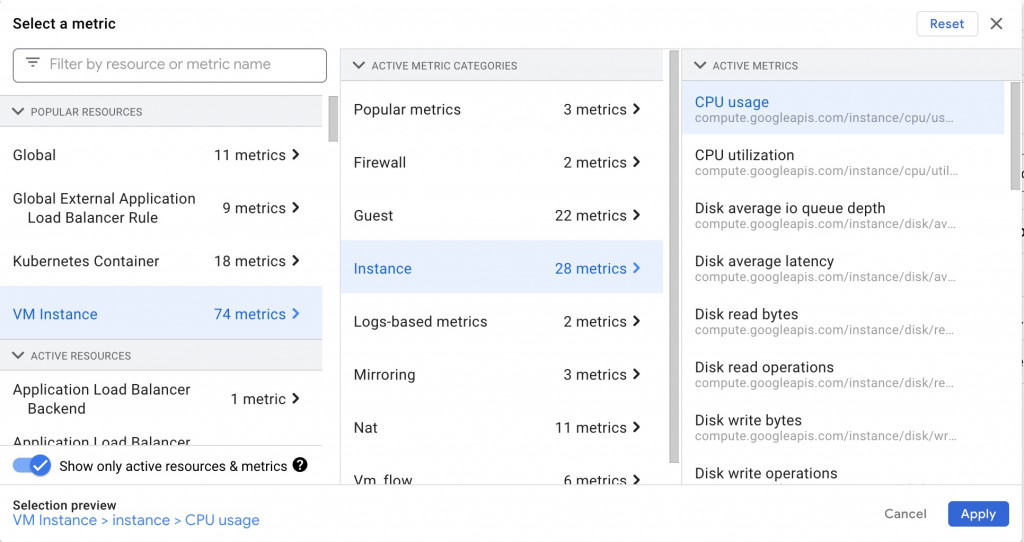Click the chevron beside Kubernetes Container metrics
The width and height of the screenshot is (1024, 542).
click(296, 261)
